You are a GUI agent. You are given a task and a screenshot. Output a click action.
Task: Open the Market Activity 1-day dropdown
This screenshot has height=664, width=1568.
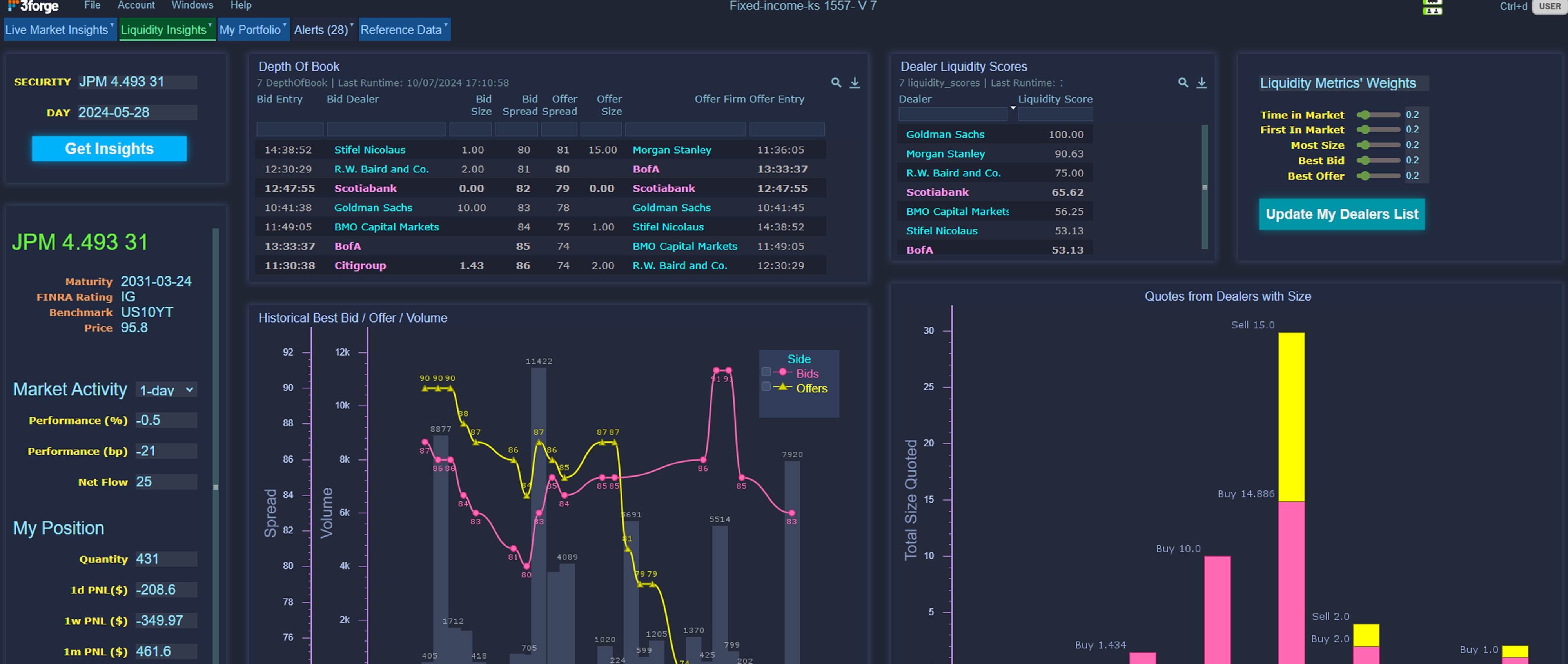[166, 390]
